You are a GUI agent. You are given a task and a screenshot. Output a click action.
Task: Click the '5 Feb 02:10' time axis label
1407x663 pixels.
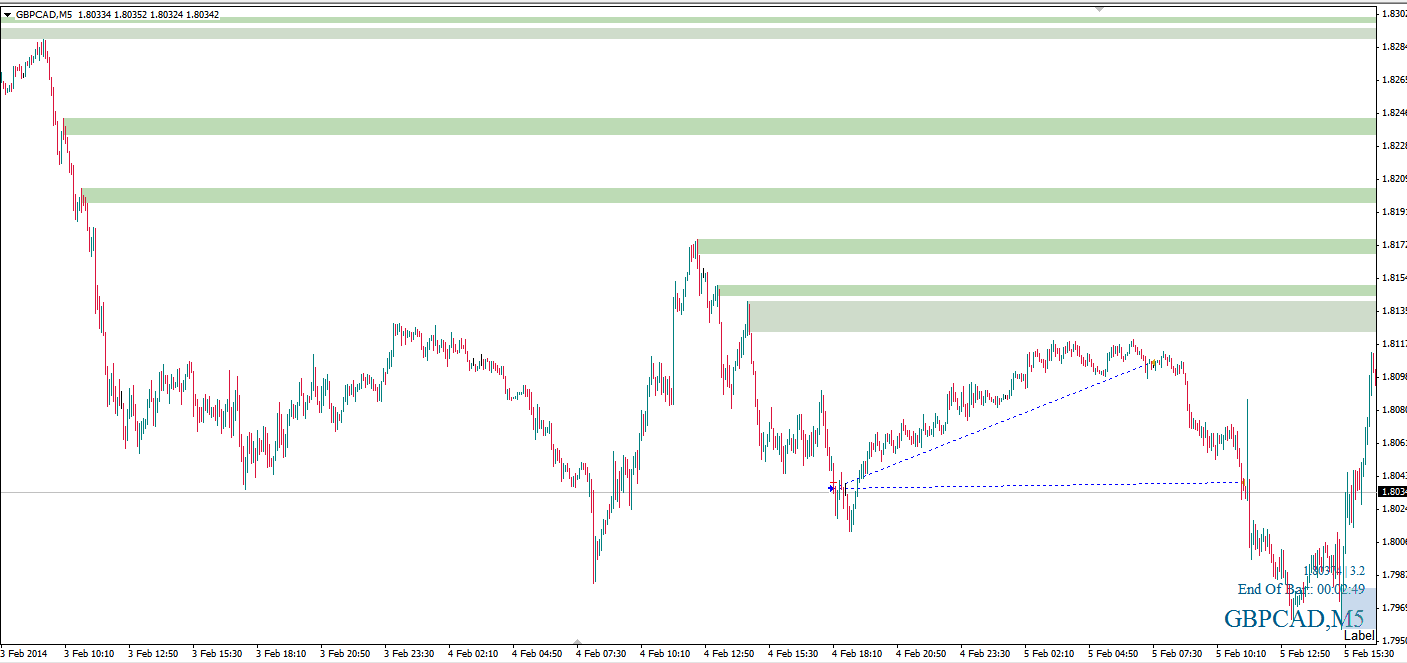pyautogui.click(x=1049, y=653)
